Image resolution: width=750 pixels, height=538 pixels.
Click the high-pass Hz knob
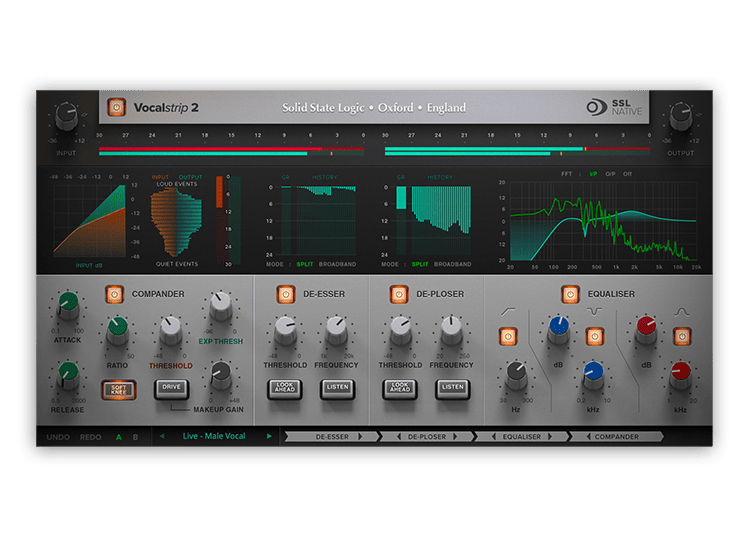pyautogui.click(x=516, y=376)
